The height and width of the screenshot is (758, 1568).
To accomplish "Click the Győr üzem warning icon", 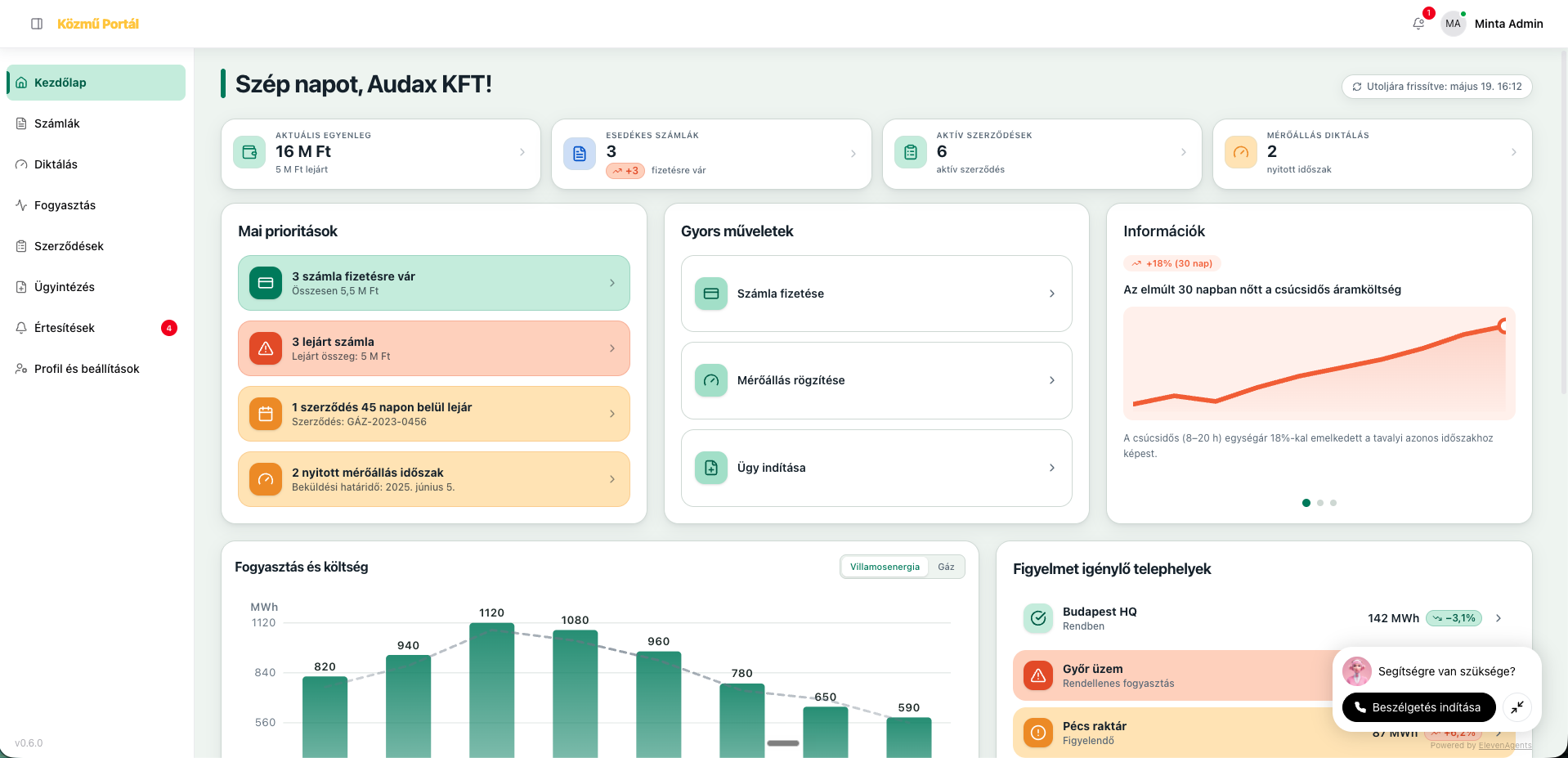I will [1038, 675].
